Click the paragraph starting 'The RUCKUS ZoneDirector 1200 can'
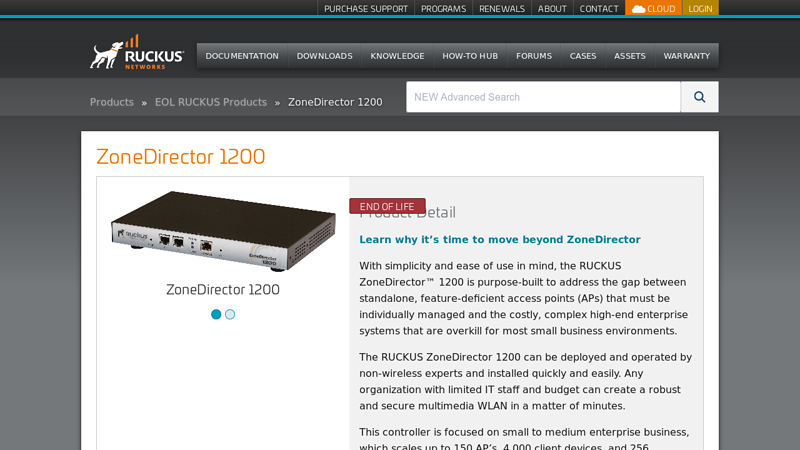This screenshot has height=450, width=800. pos(526,382)
